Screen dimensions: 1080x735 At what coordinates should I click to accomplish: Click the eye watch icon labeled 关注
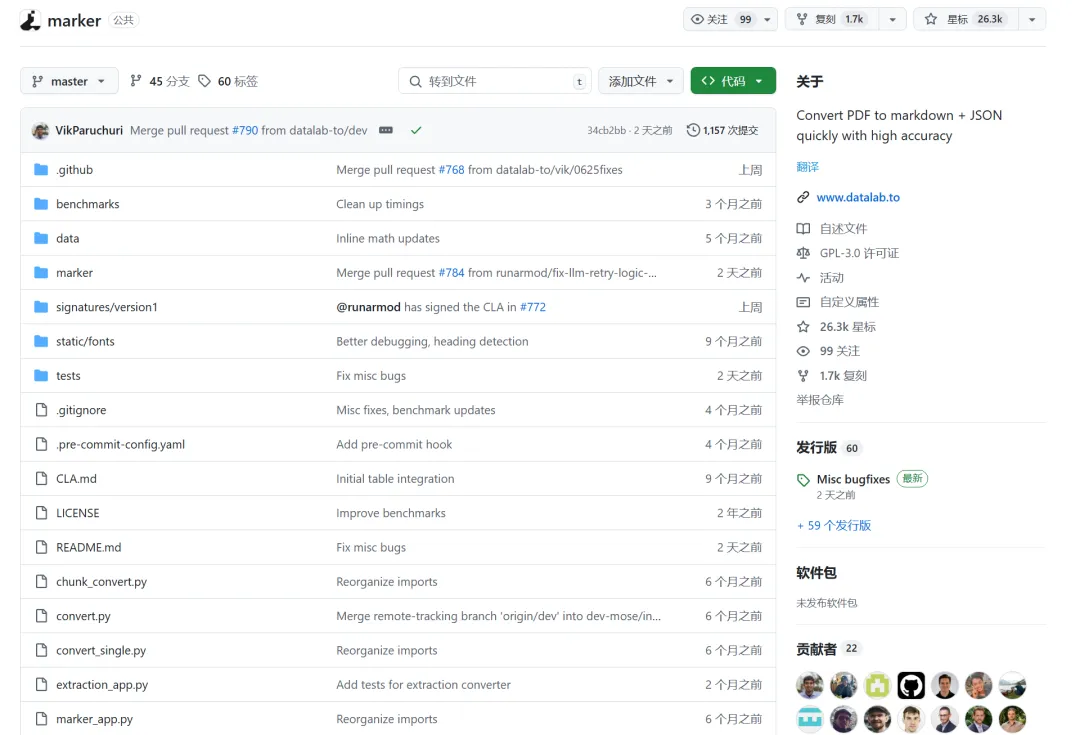point(697,19)
